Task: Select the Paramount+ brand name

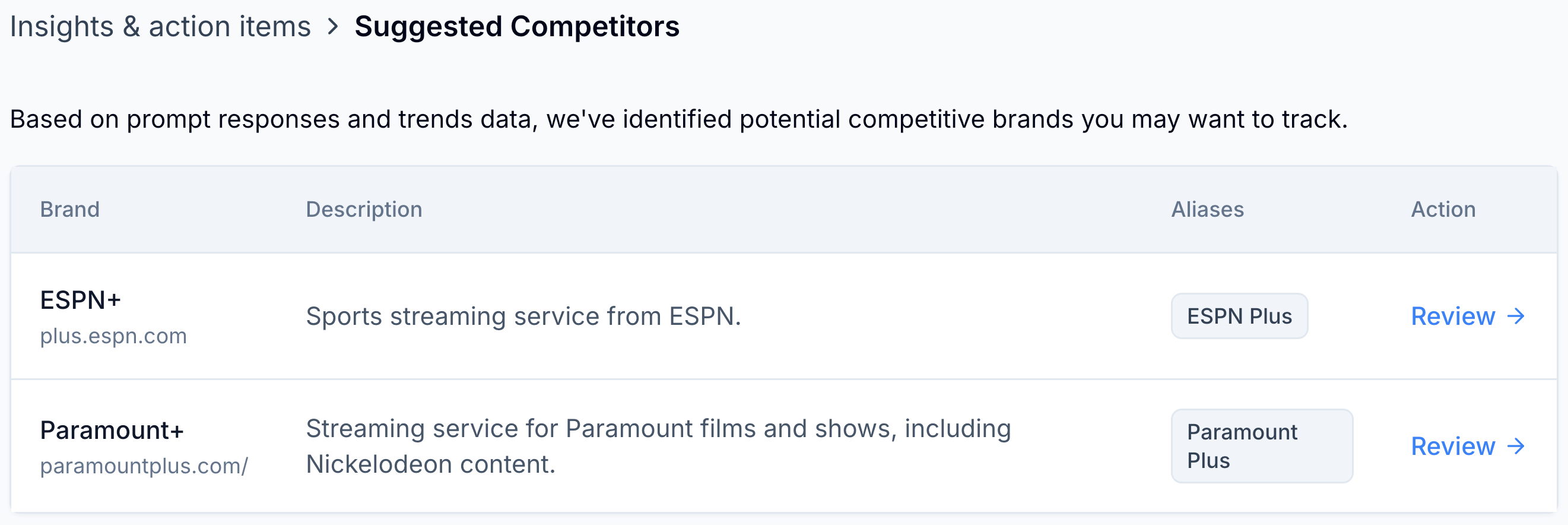Action: pyautogui.click(x=112, y=431)
